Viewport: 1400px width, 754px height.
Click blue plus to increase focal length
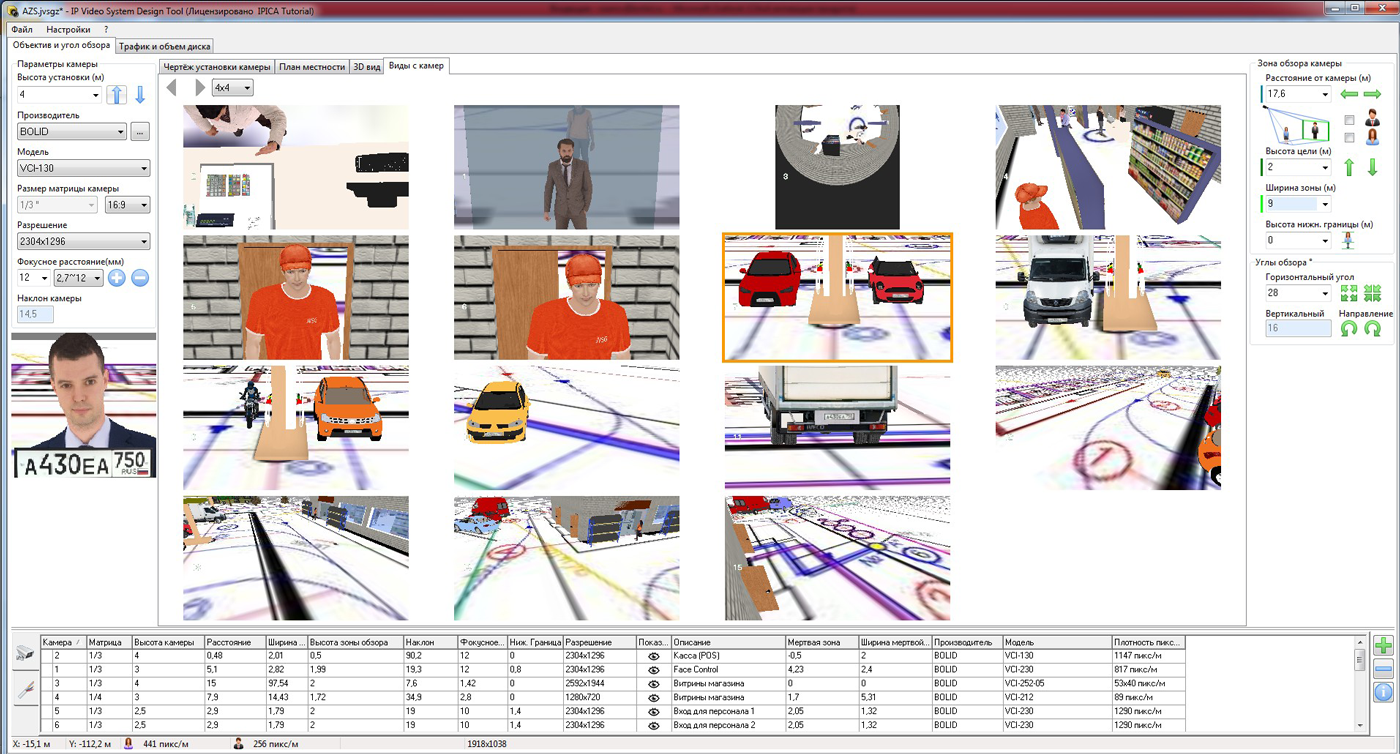coord(117,278)
